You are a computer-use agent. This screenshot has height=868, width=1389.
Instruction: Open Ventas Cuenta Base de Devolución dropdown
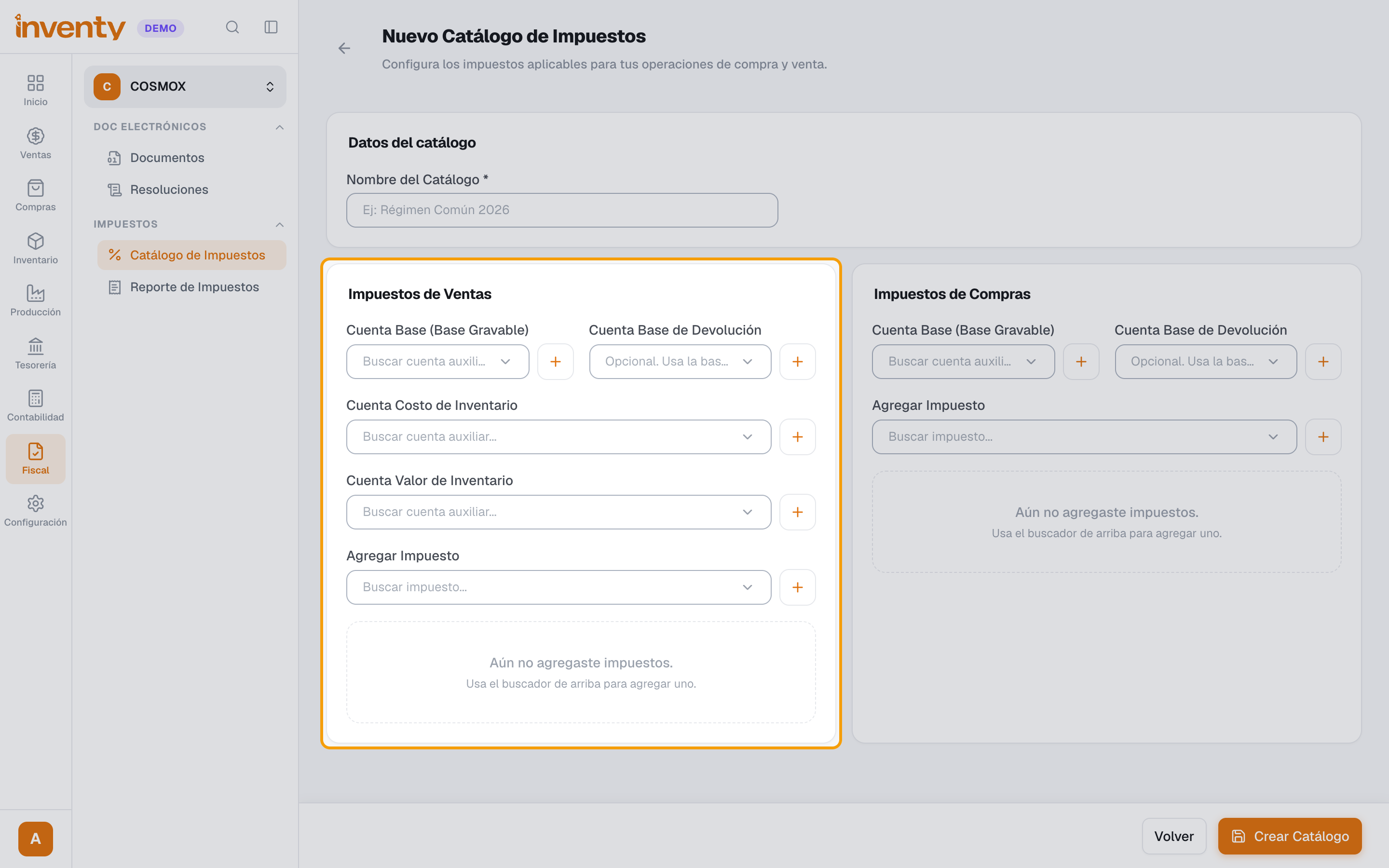pyautogui.click(x=680, y=362)
